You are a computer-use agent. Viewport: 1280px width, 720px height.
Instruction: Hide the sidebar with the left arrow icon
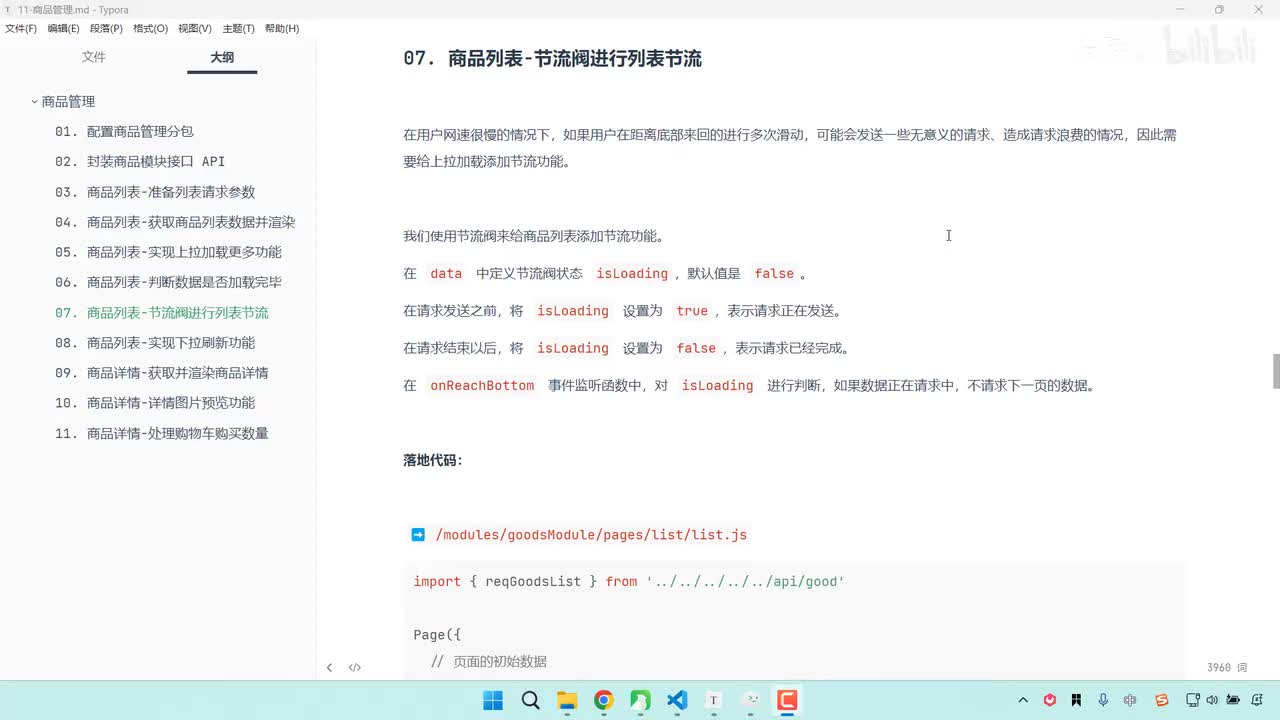[329, 667]
